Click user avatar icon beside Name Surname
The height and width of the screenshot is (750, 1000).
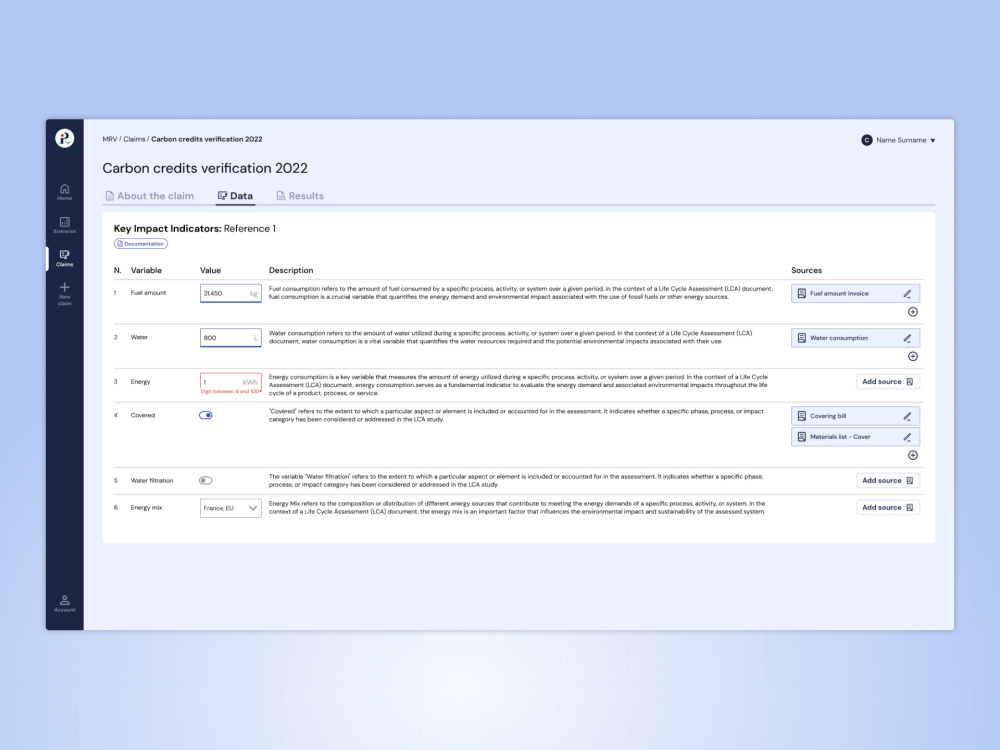click(866, 140)
